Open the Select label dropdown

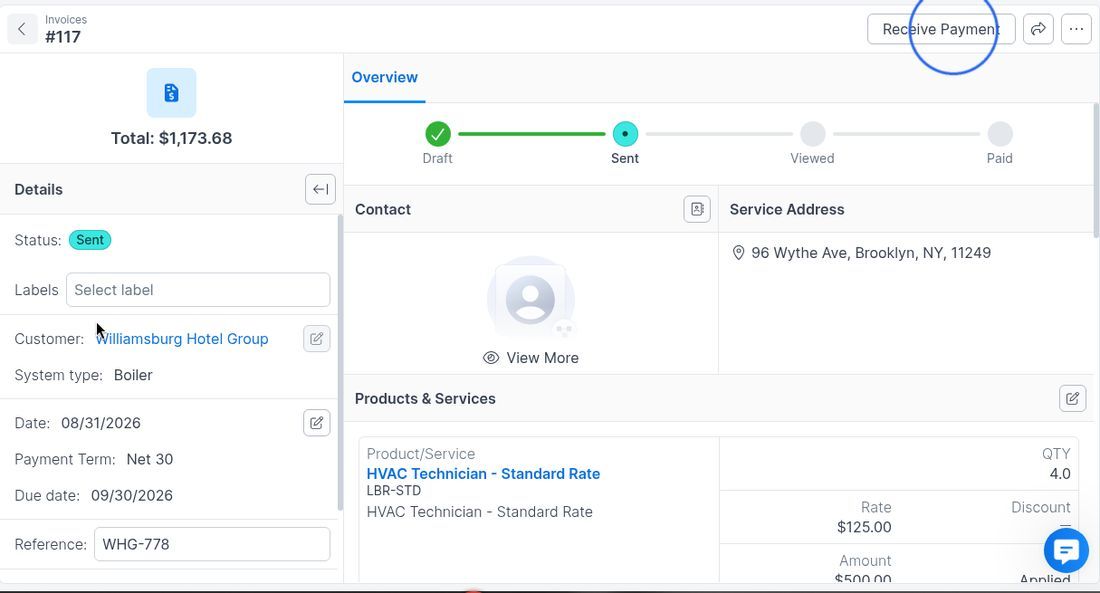pos(198,290)
